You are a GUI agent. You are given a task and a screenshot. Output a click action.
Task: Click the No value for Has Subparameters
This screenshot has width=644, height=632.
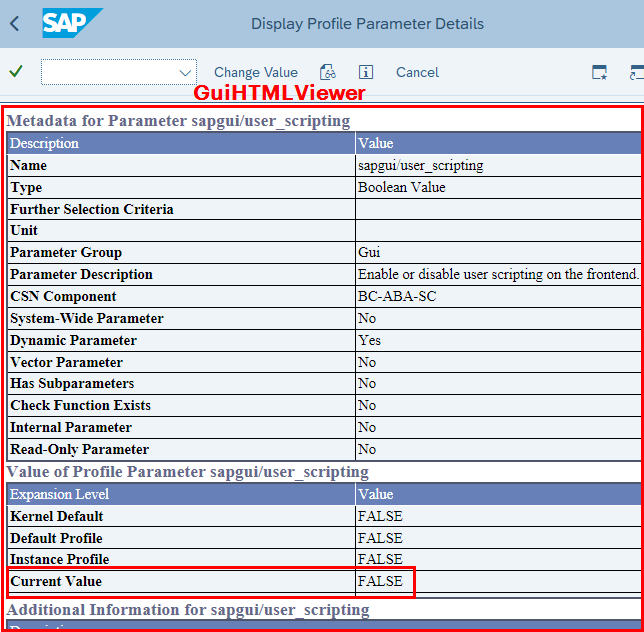pyautogui.click(x=367, y=384)
